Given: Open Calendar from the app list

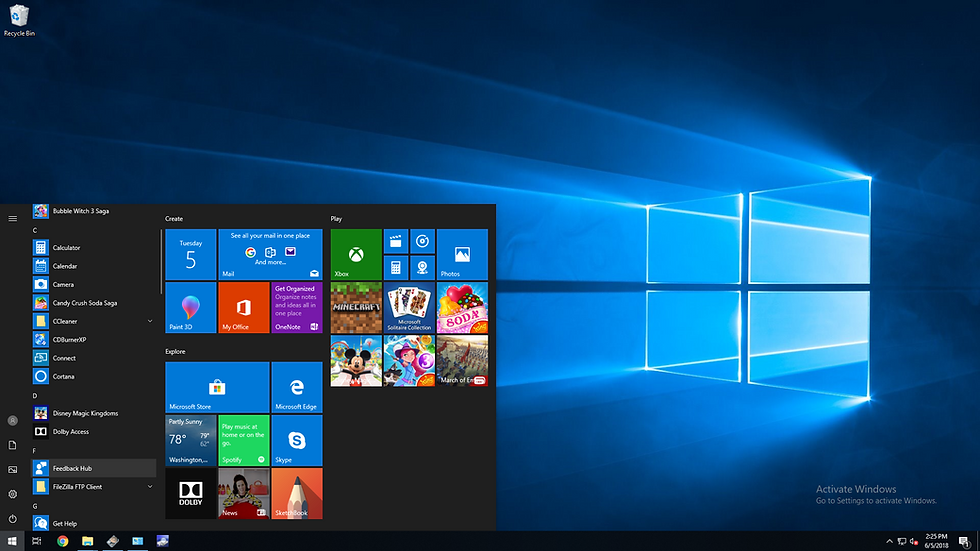Looking at the screenshot, I should 94,266.
